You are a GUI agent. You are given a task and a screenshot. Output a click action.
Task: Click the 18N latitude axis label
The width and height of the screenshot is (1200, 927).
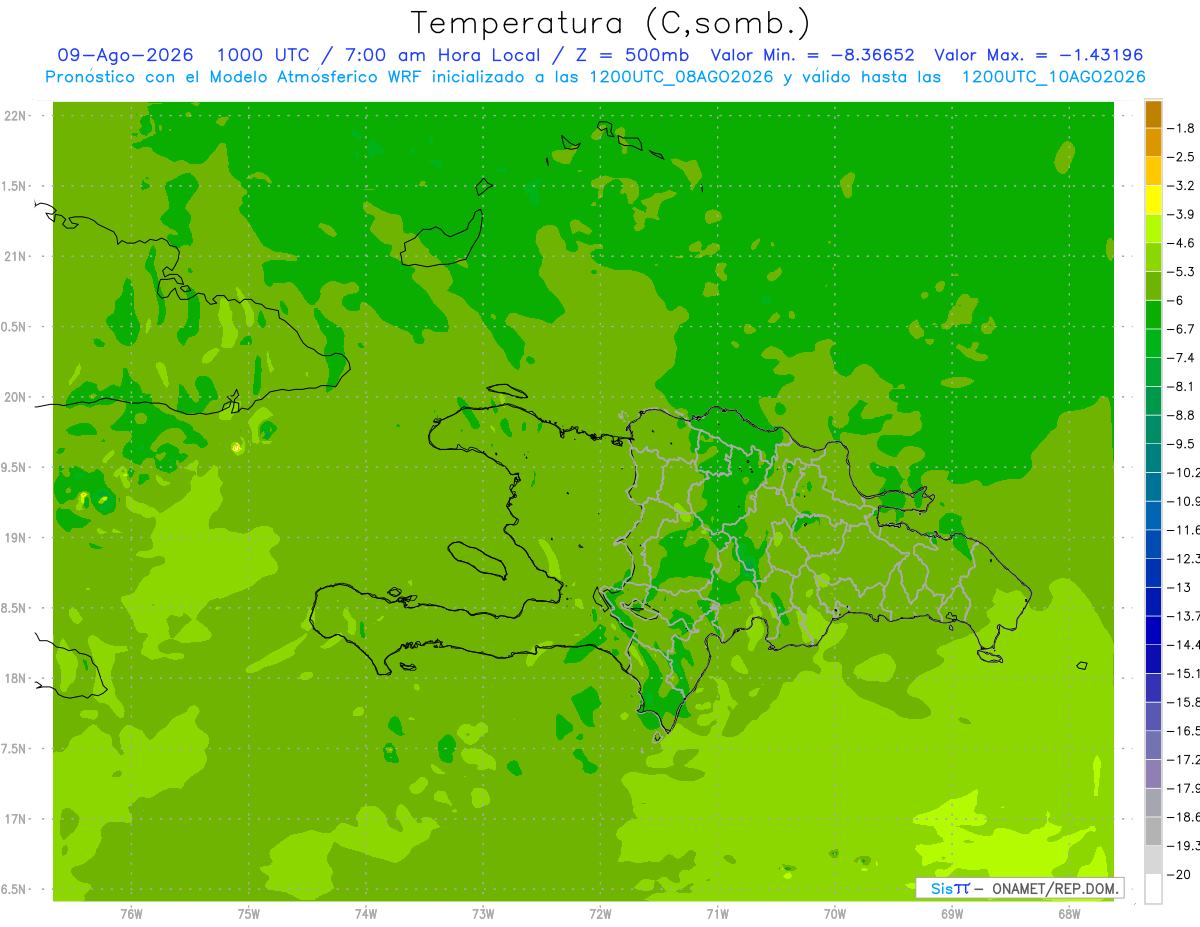[x=17, y=678]
